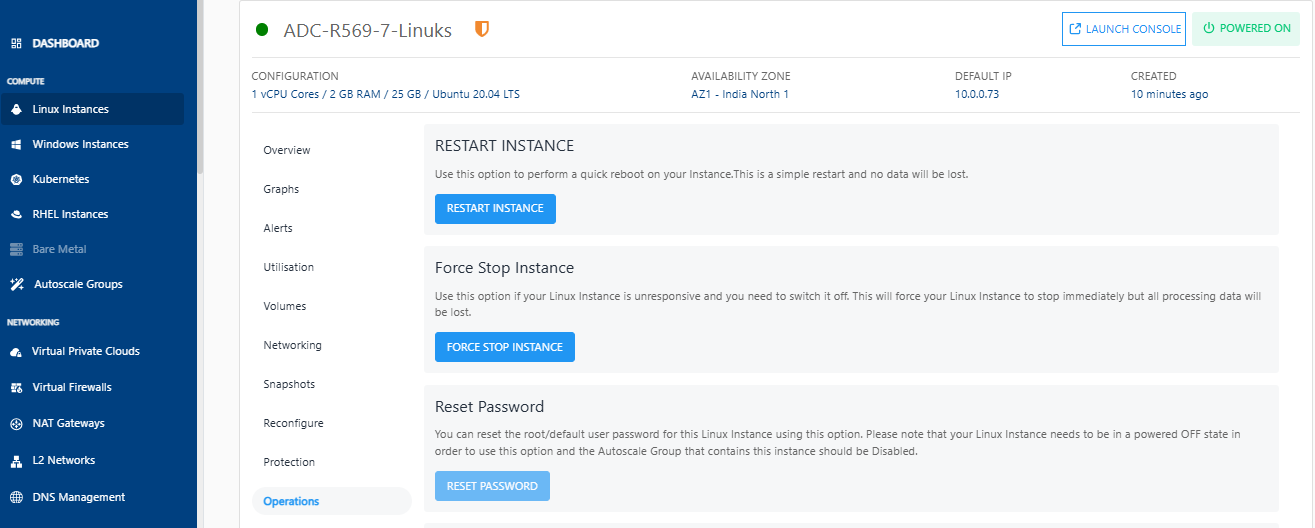Click availability zone AZ1 - India North 1
The height and width of the screenshot is (528, 1315).
740,94
